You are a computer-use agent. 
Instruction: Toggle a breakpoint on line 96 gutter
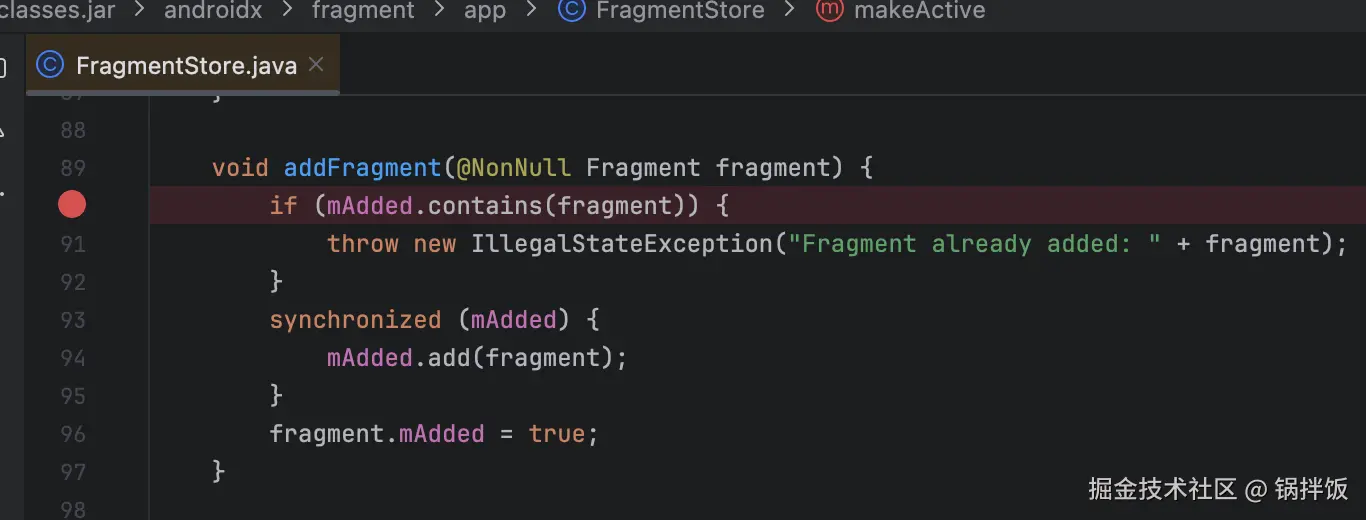tap(72, 434)
